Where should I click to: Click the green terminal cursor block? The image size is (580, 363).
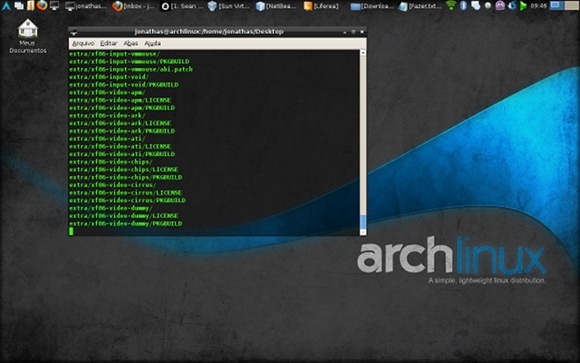71,231
